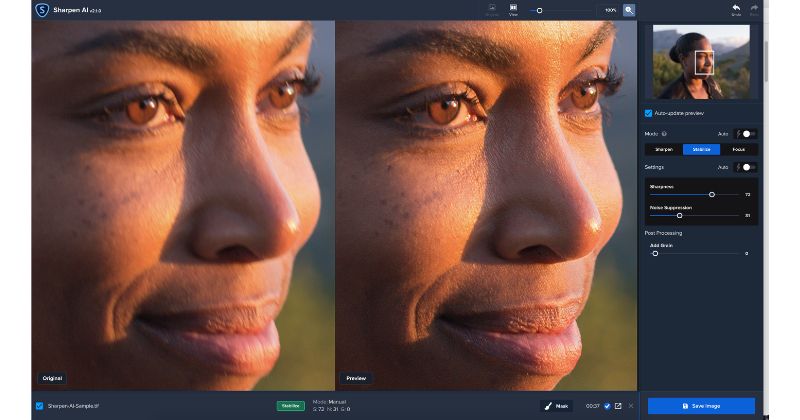The height and width of the screenshot is (420, 800).
Task: Click the 100% zoom value field
Action: click(609, 10)
